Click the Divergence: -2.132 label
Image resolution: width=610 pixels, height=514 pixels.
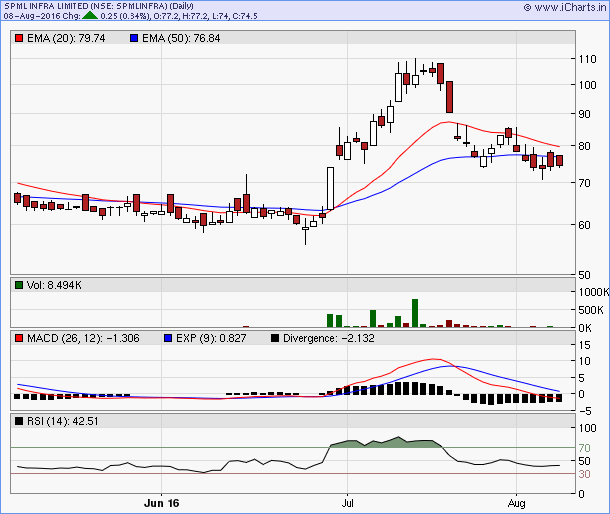coord(329,338)
